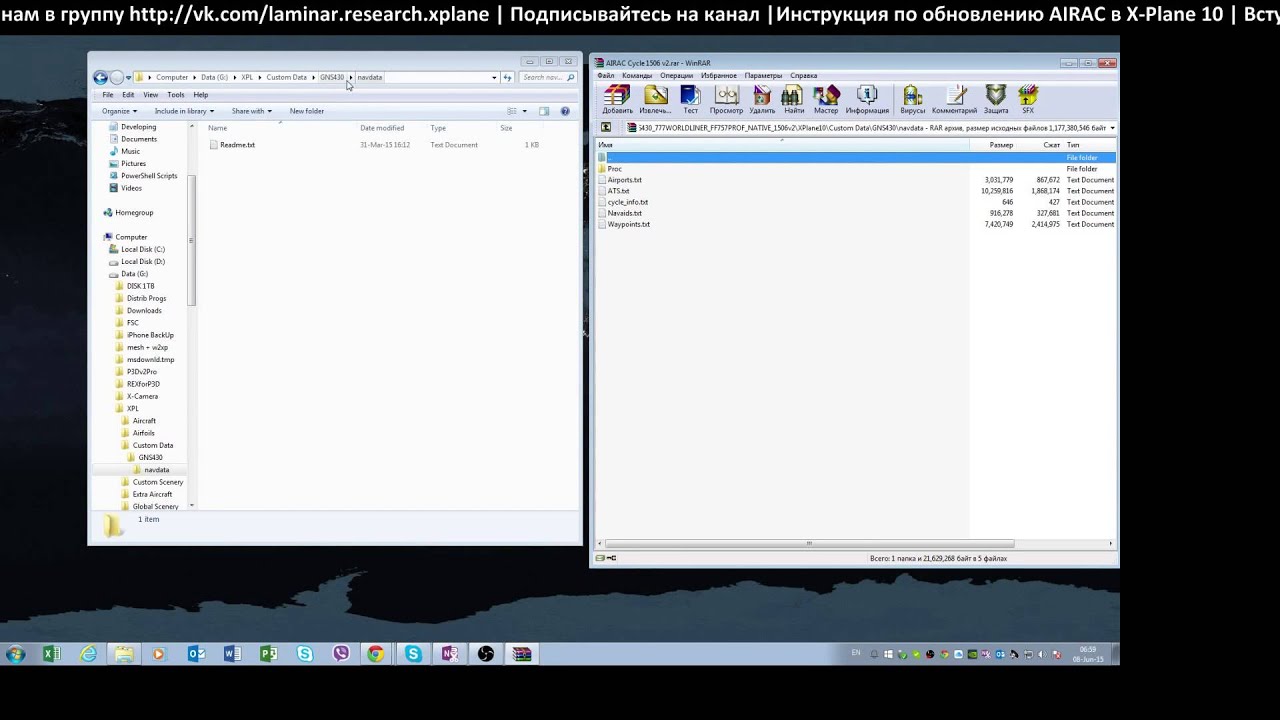Refresh the Explorer address bar location
1280x720 pixels.
point(507,77)
